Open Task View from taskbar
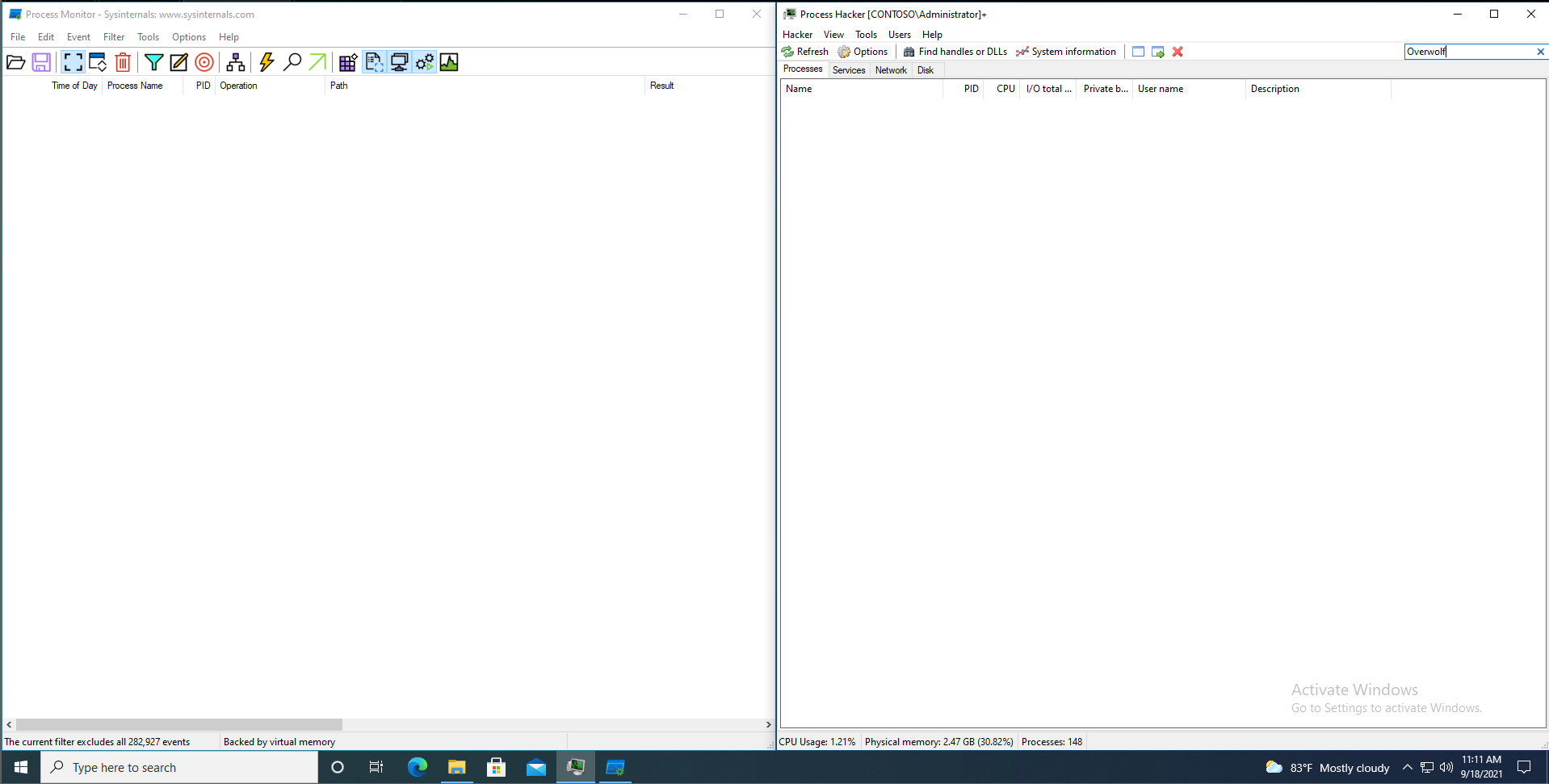The height and width of the screenshot is (784, 1549). (x=376, y=767)
